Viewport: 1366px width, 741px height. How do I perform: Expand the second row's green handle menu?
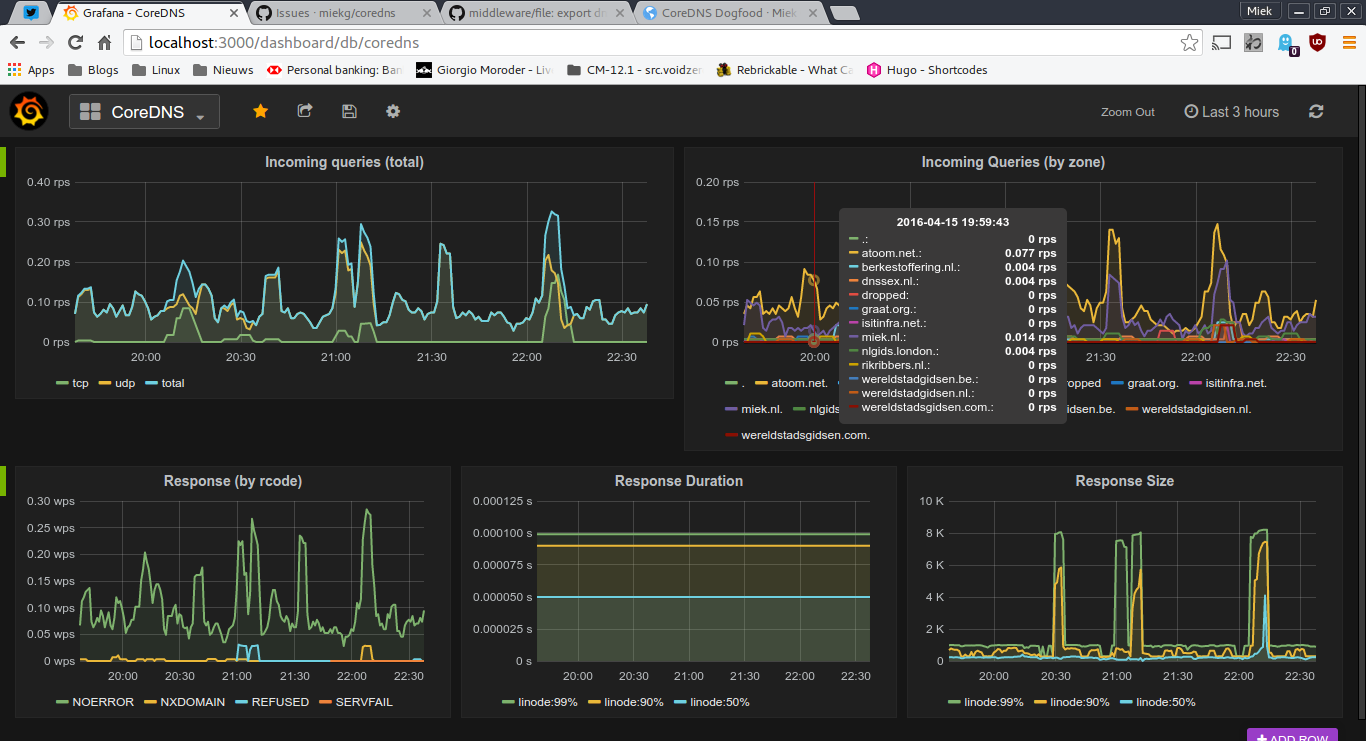click(3, 481)
